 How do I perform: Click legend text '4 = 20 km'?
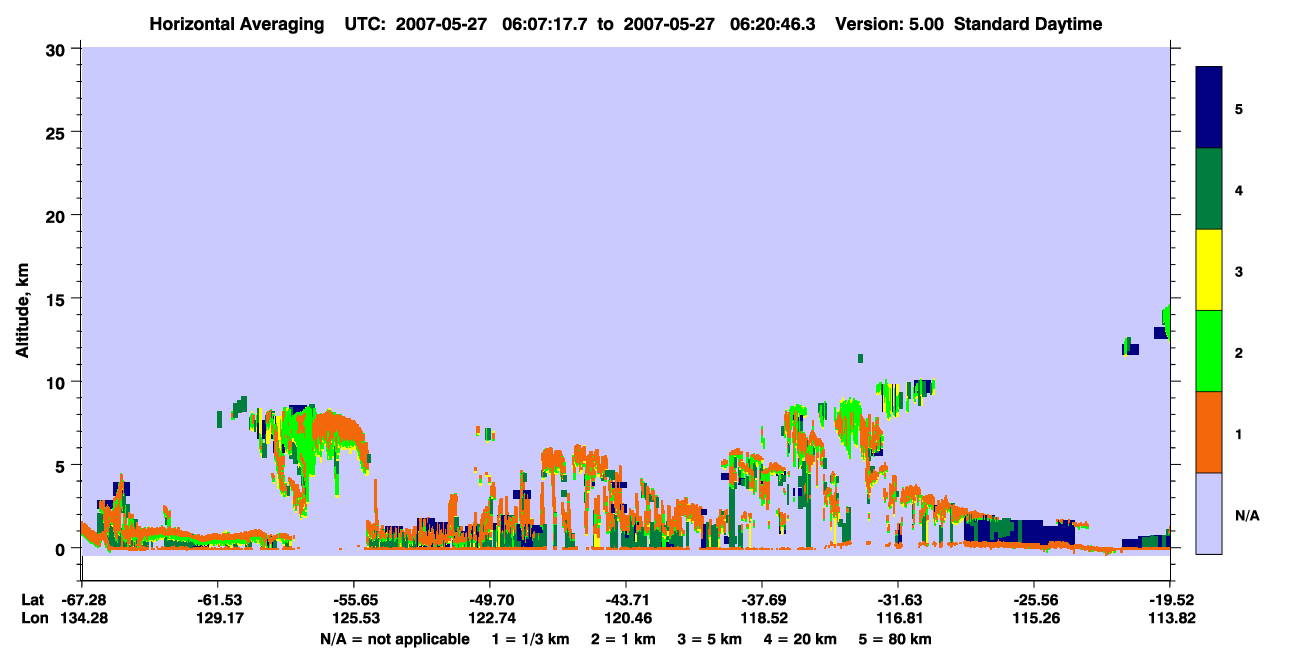(x=802, y=639)
